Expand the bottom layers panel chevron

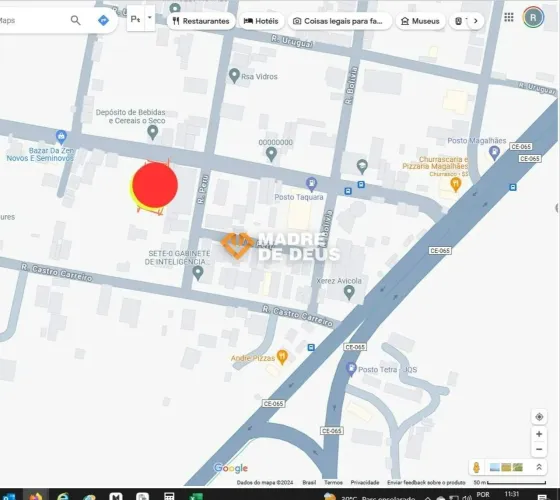(539, 467)
